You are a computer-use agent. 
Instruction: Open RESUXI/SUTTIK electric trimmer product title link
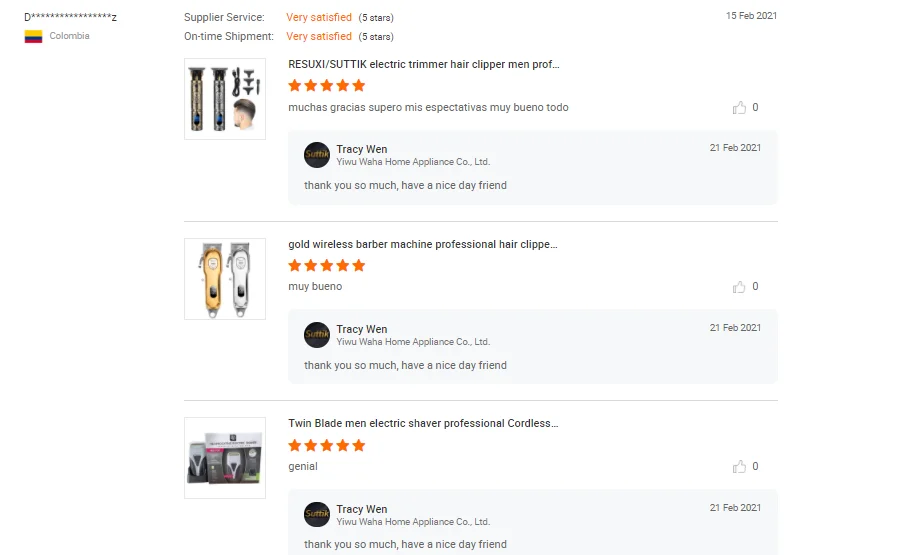tap(424, 64)
